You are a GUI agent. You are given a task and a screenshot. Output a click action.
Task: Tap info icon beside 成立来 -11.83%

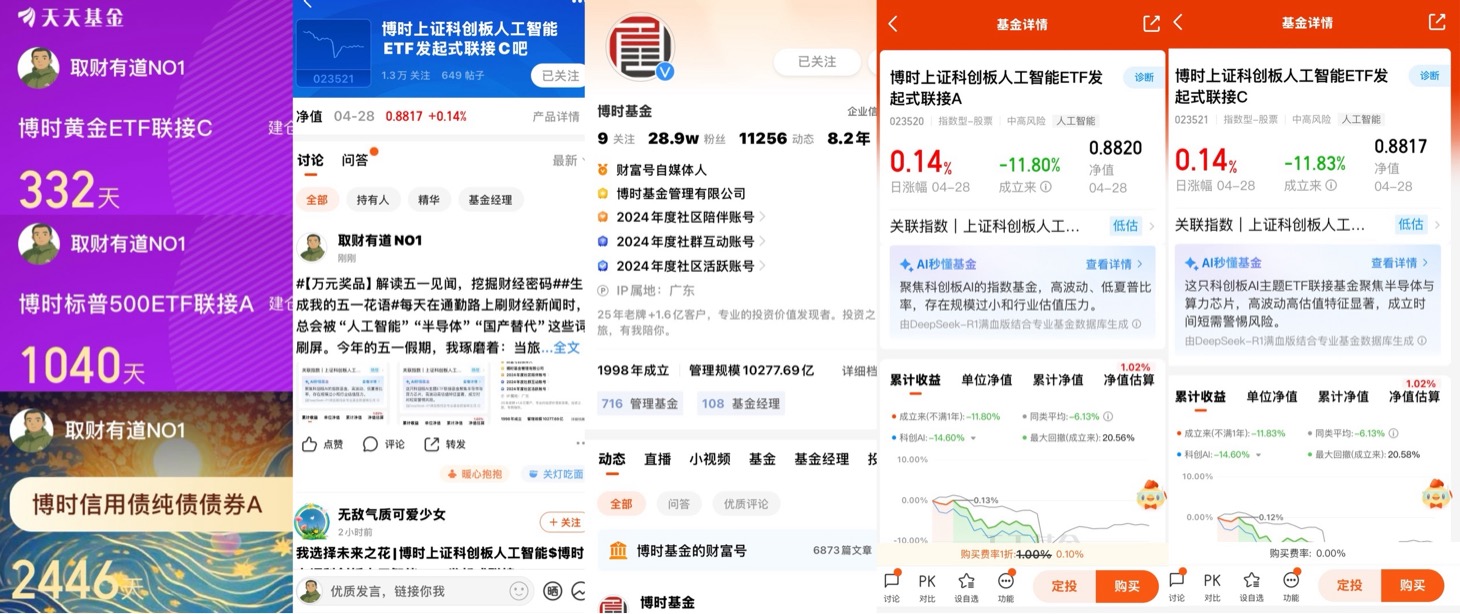coord(1331,186)
